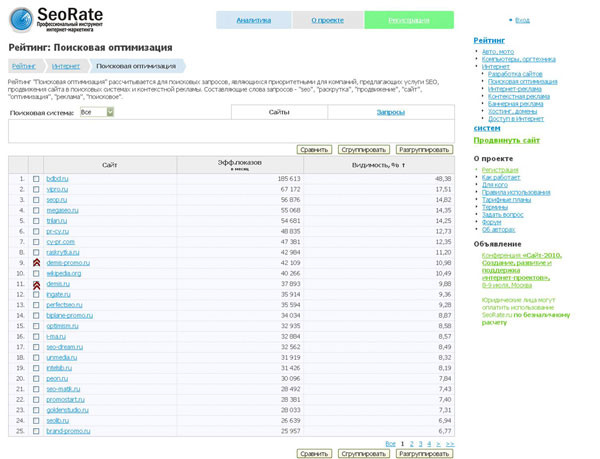Screen dimensions: 600x459
Task: Open the goldenstudio.ru site link
Action: [67, 410]
